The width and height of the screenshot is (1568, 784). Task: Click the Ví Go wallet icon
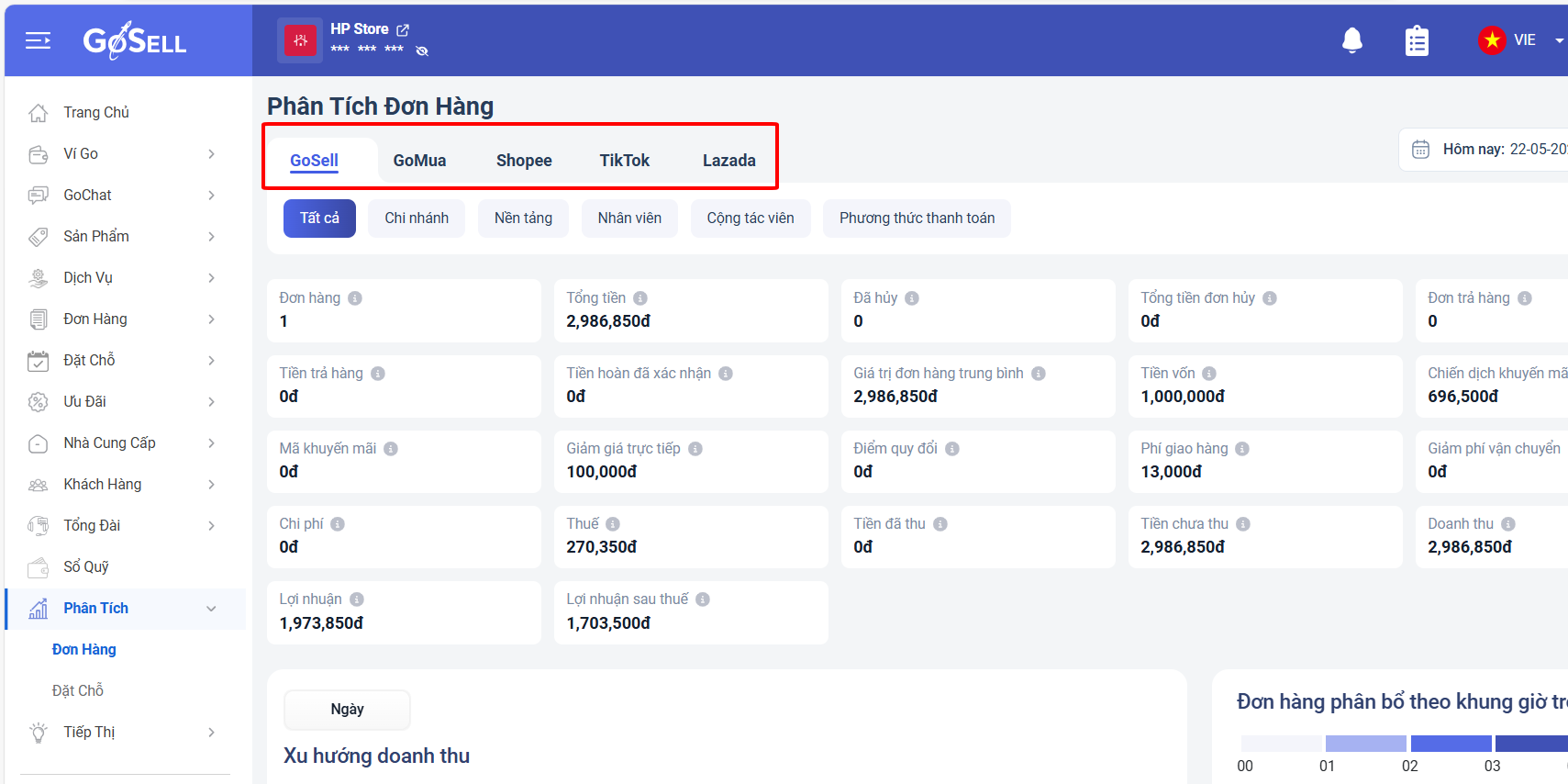pyautogui.click(x=39, y=154)
